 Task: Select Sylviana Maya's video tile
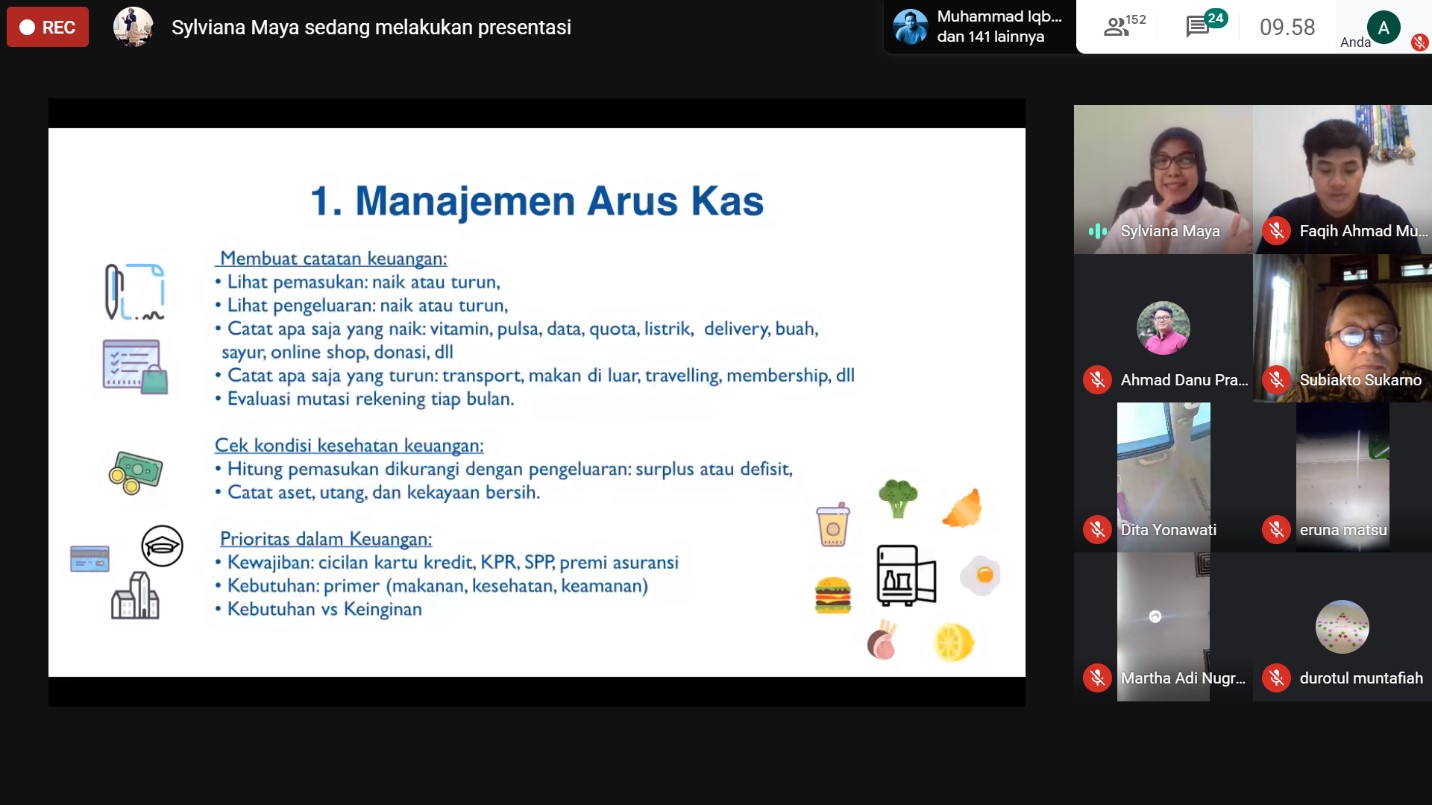[1163, 170]
